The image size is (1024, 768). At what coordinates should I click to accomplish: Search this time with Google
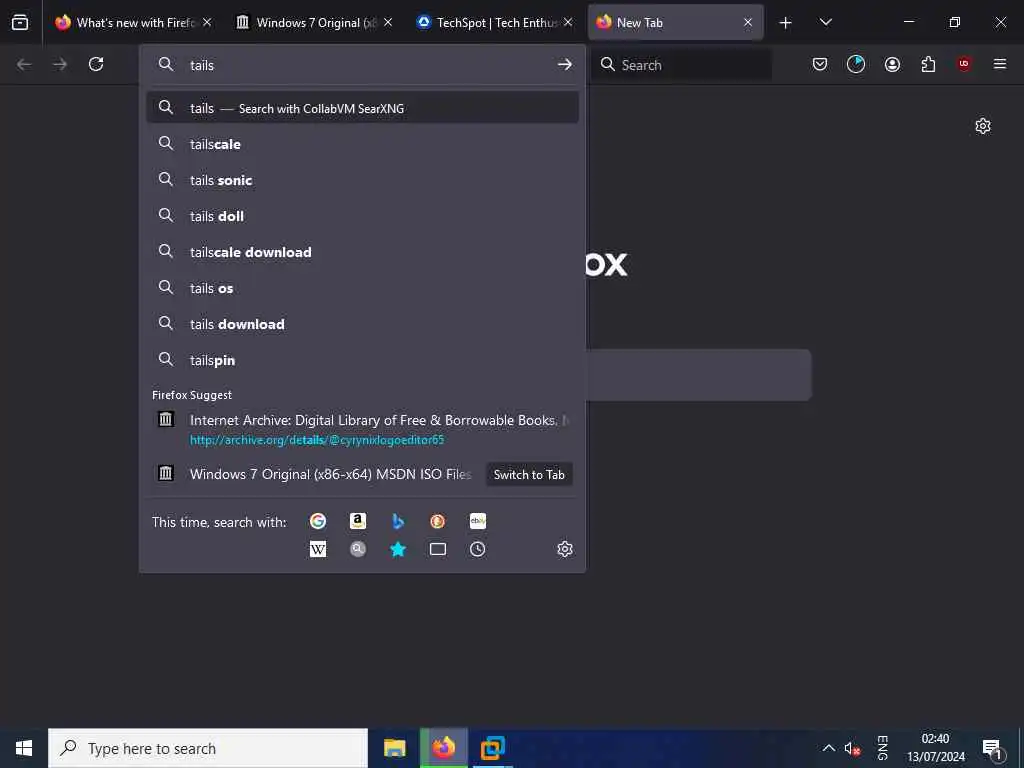coord(318,520)
